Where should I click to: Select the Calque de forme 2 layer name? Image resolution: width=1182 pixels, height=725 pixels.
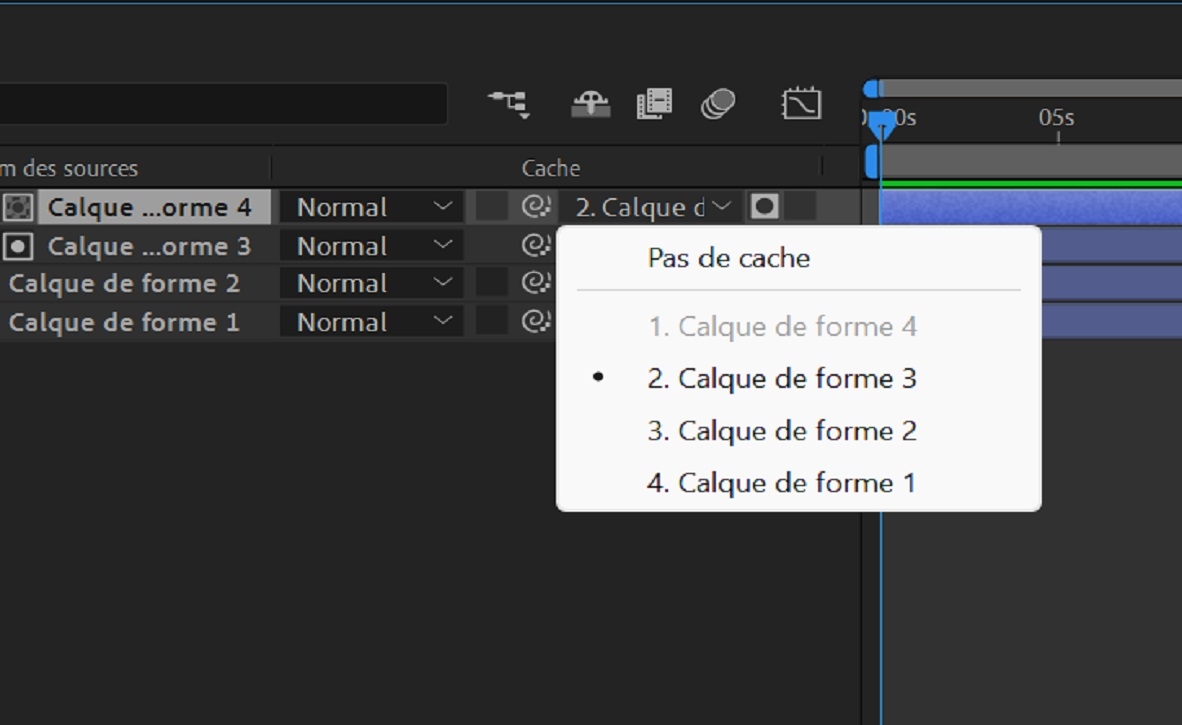point(124,284)
